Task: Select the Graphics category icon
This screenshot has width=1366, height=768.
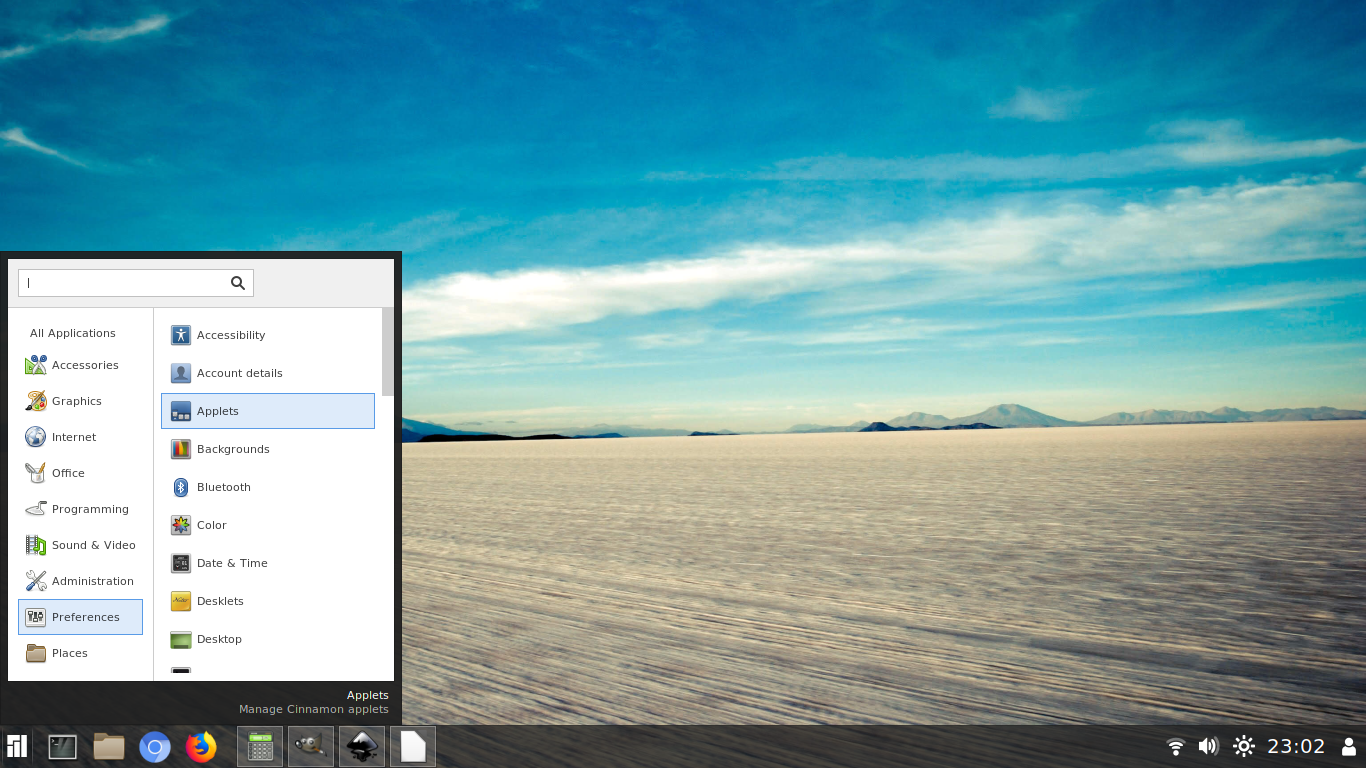Action: [36, 401]
